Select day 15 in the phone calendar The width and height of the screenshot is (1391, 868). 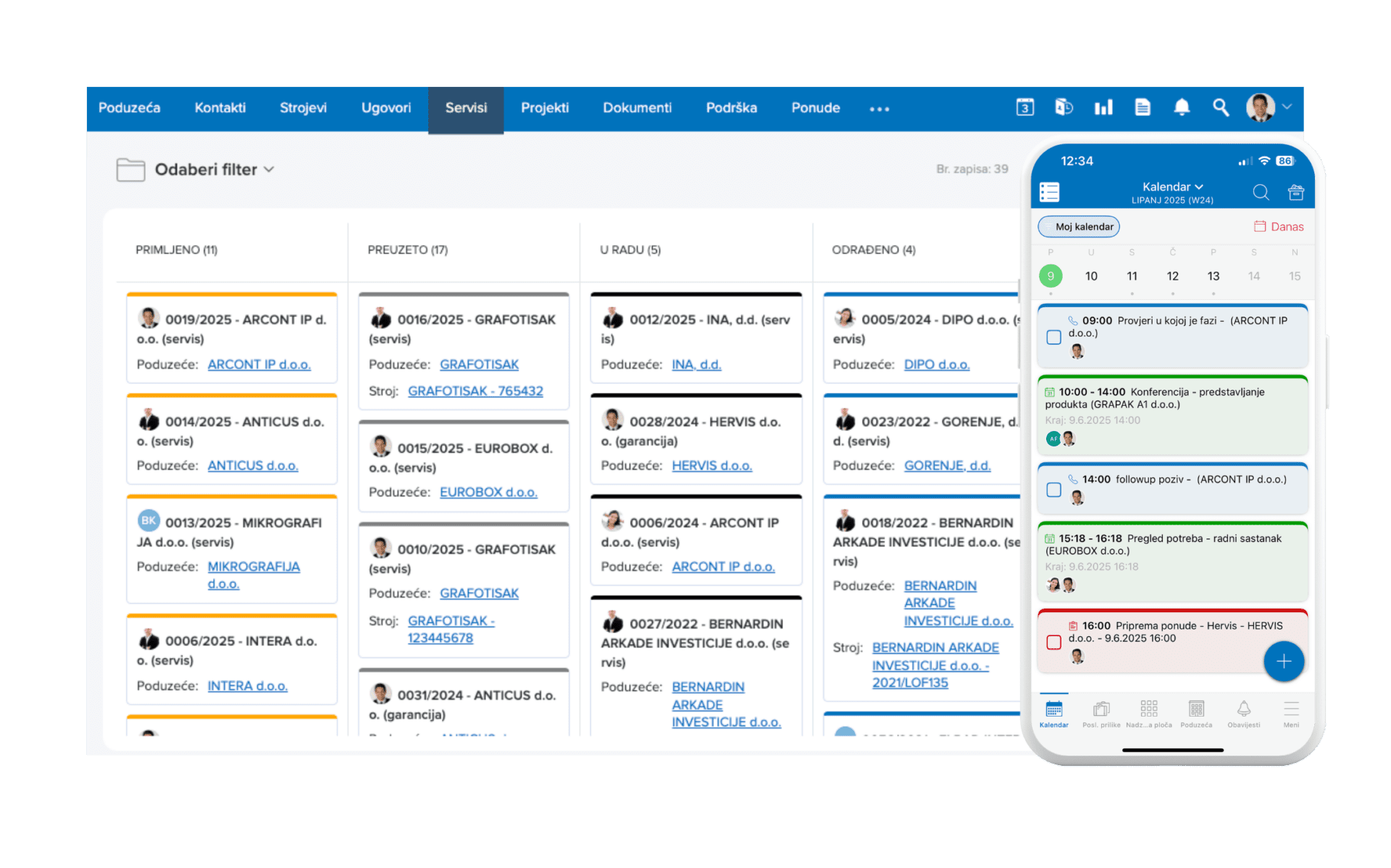[1294, 276]
